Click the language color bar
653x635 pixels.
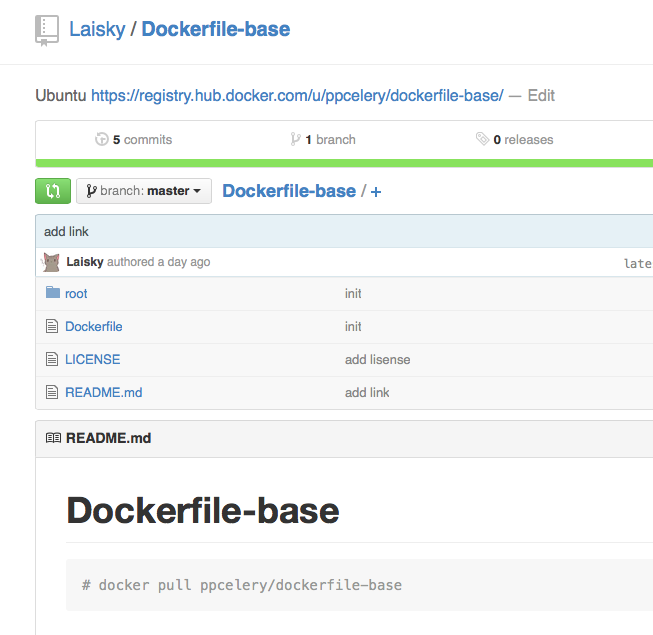(x=344, y=163)
